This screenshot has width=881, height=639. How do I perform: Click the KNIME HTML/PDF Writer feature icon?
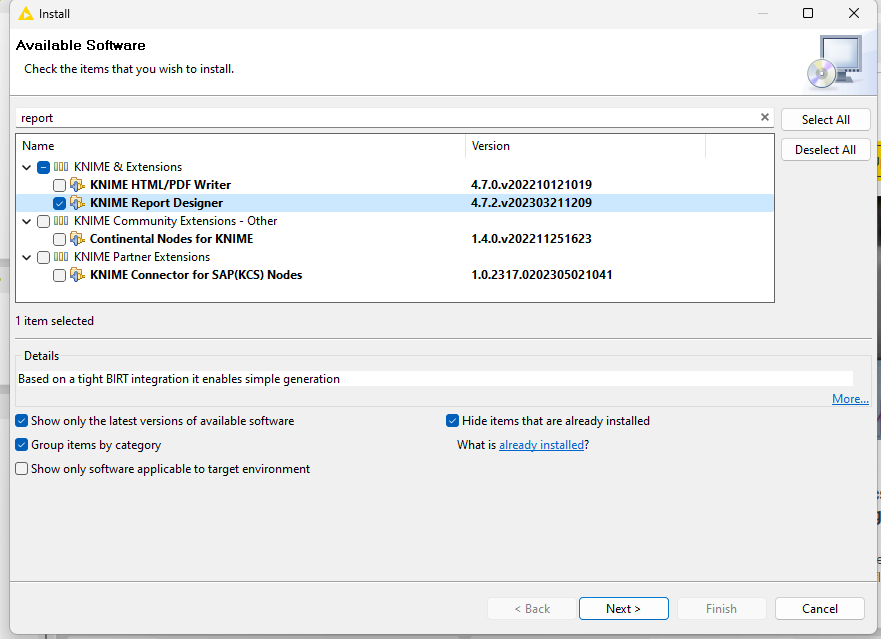pyautogui.click(x=77, y=185)
